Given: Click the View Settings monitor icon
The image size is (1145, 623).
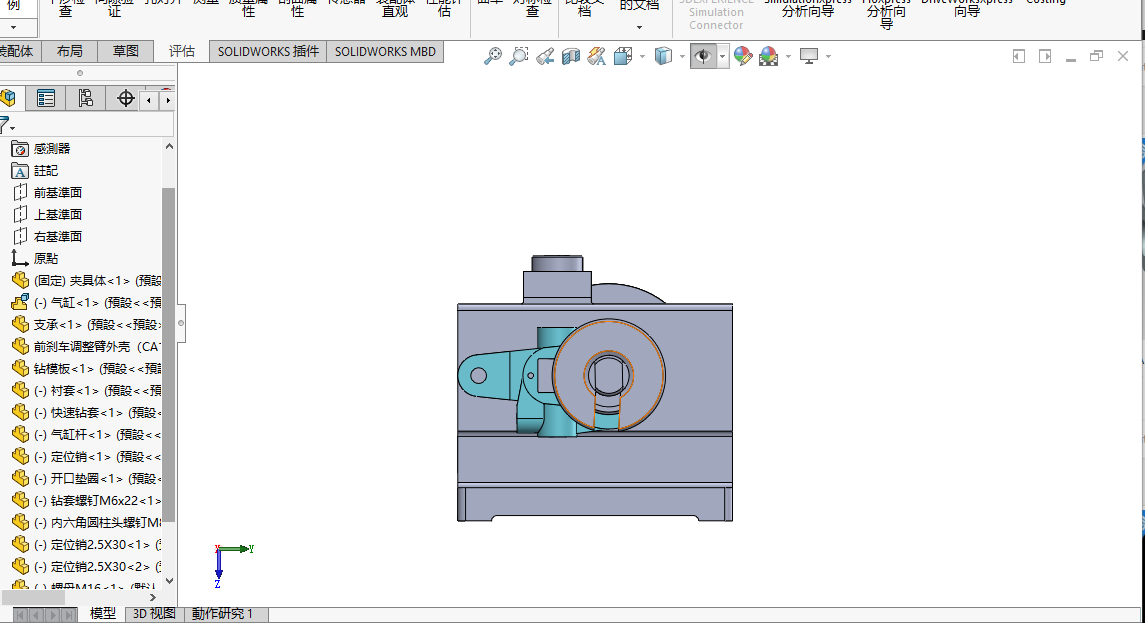Looking at the screenshot, I should click(x=809, y=56).
